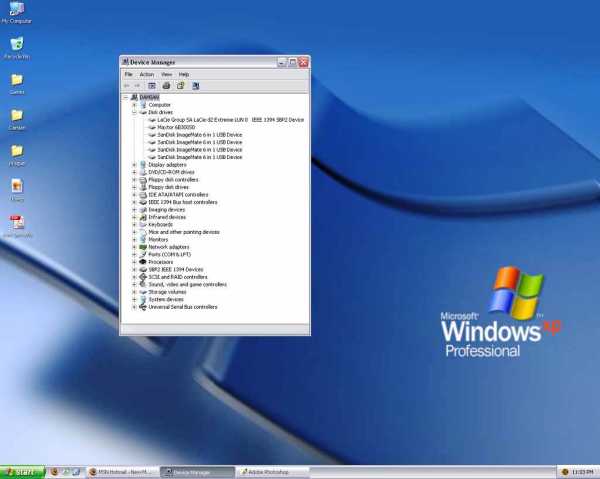Select the Processors label
Viewport: 600px width, 479px height.
(x=161, y=262)
